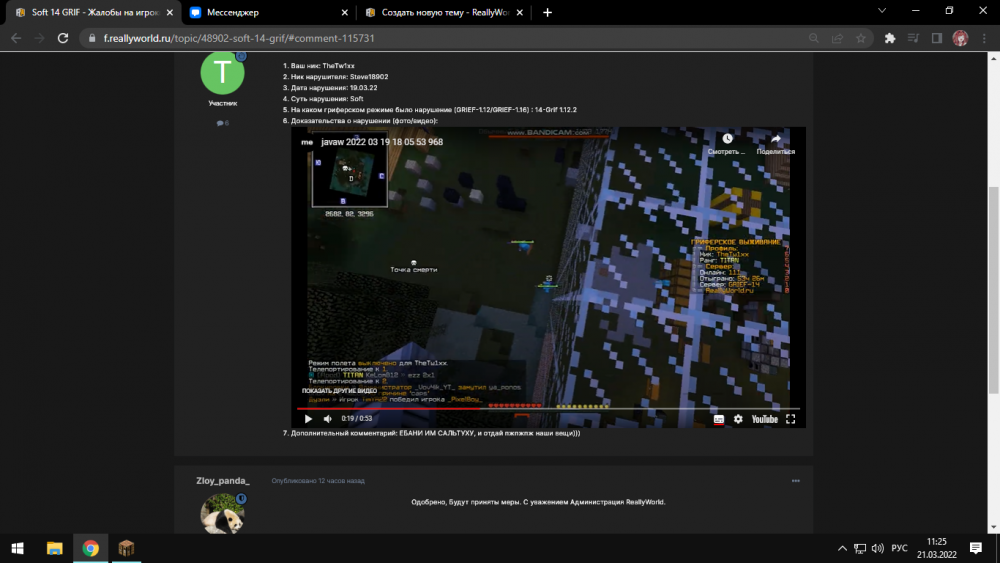Click the address bar URL
Viewport: 1000px width, 563px height.
click(239, 38)
